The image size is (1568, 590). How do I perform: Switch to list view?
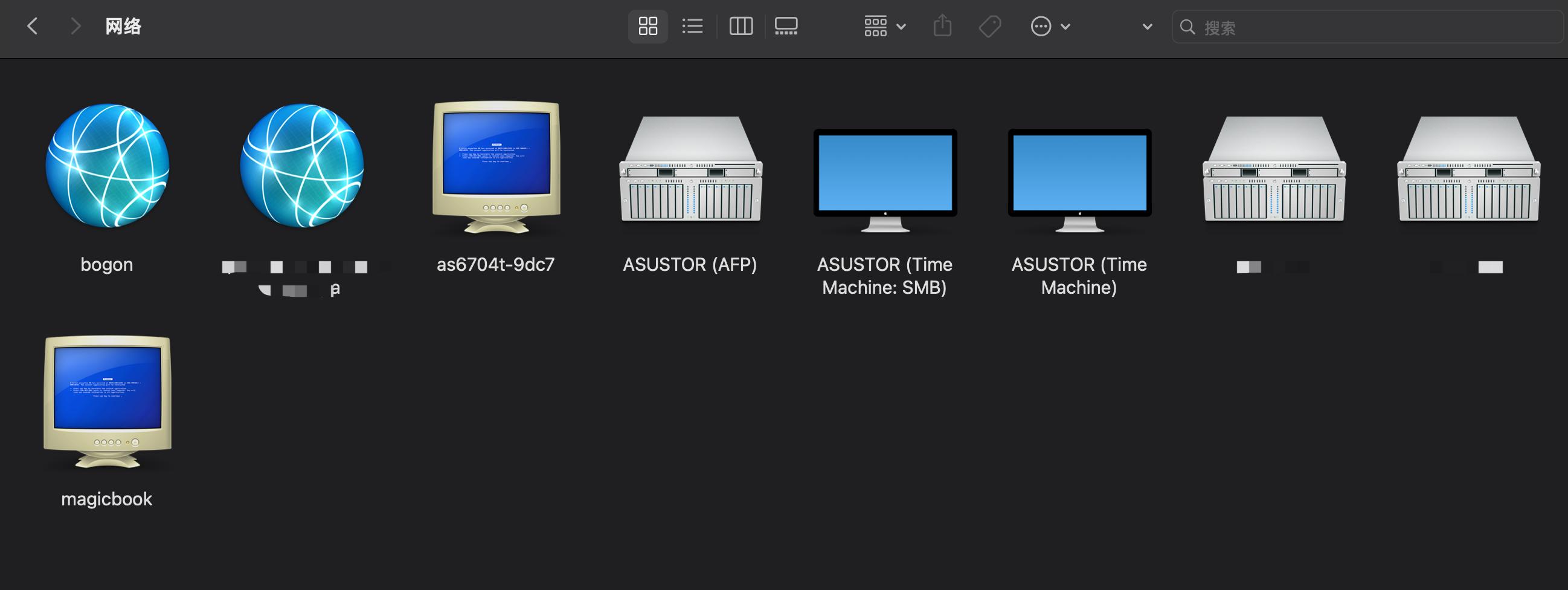point(693,26)
